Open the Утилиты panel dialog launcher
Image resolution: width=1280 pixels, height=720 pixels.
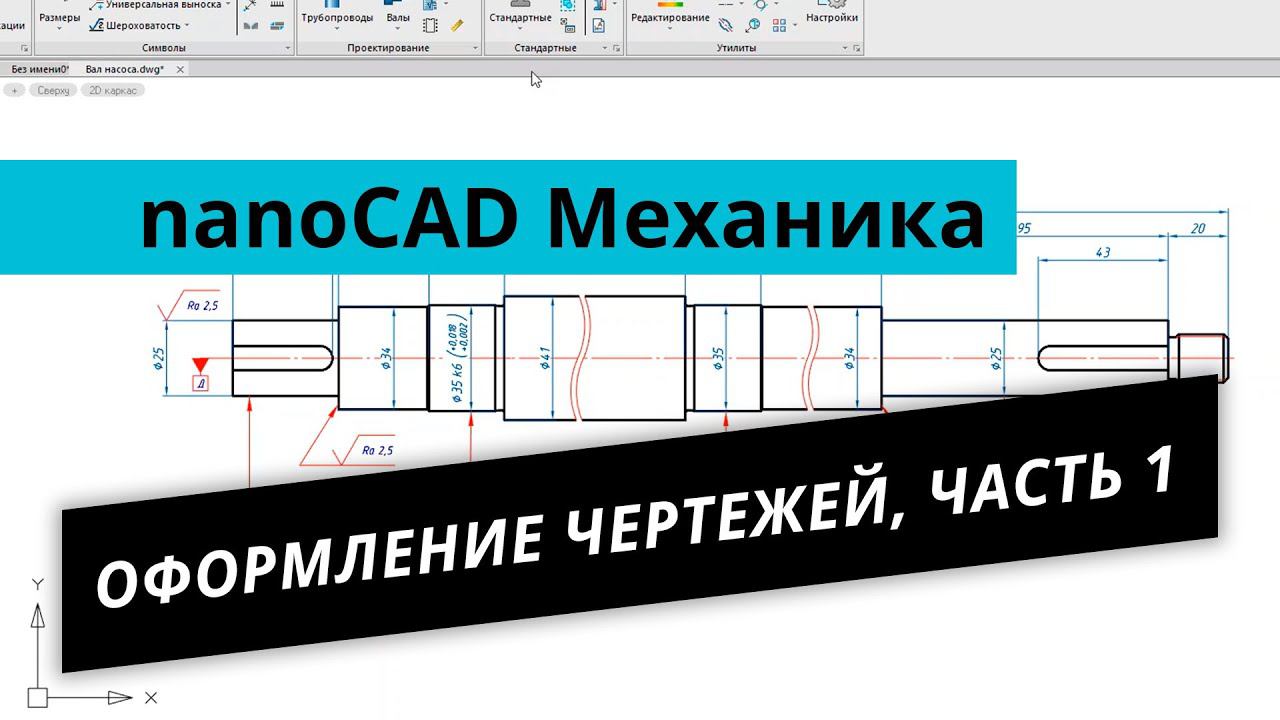coord(857,48)
